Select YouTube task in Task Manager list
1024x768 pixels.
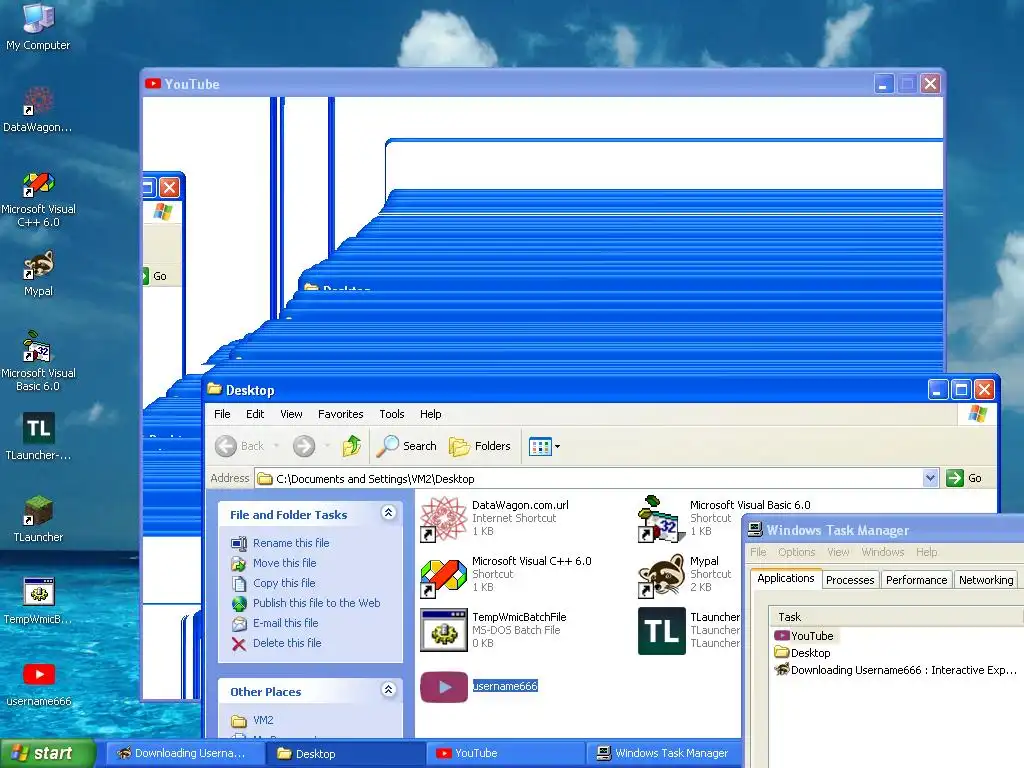pyautogui.click(x=804, y=636)
